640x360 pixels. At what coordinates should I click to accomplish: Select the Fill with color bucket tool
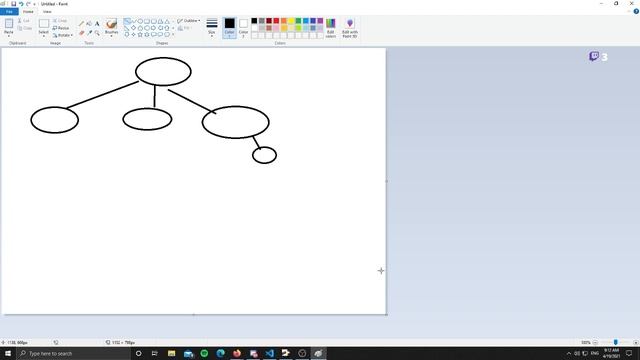pos(89,24)
